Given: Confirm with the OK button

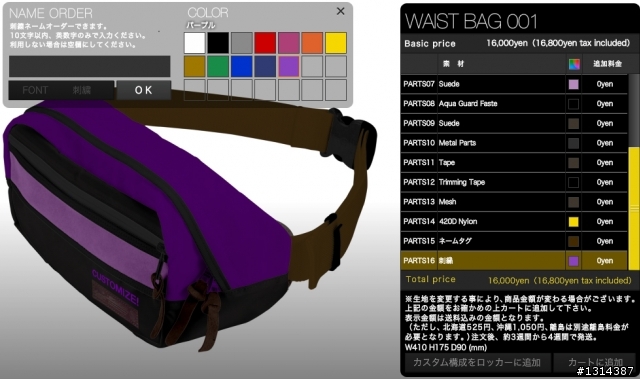Looking at the screenshot, I should (144, 90).
